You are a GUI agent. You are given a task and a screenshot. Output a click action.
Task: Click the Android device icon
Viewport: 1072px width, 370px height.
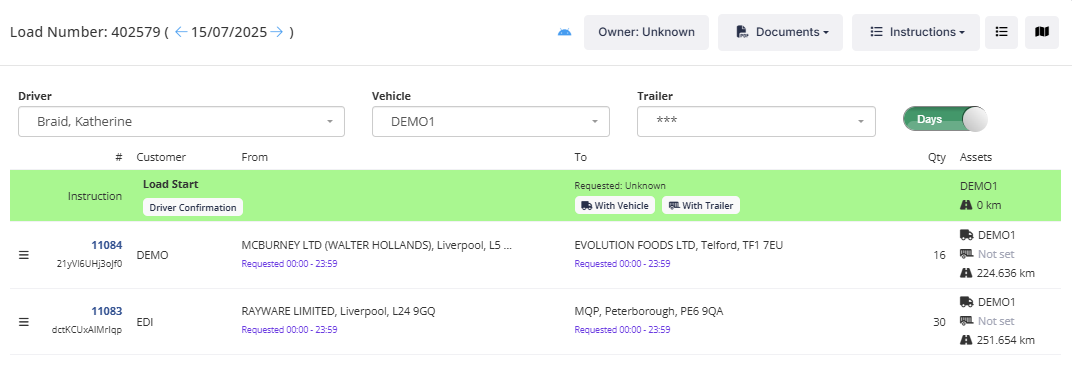564,32
